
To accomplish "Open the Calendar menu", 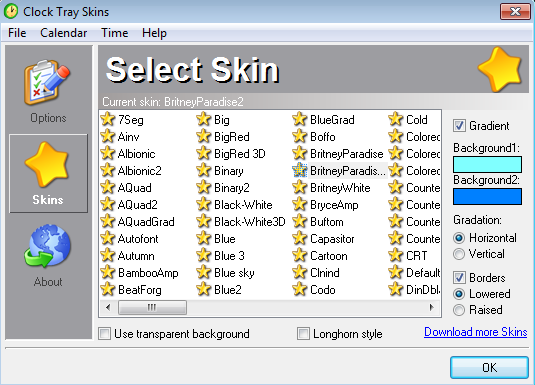I will pyautogui.click(x=63, y=33).
